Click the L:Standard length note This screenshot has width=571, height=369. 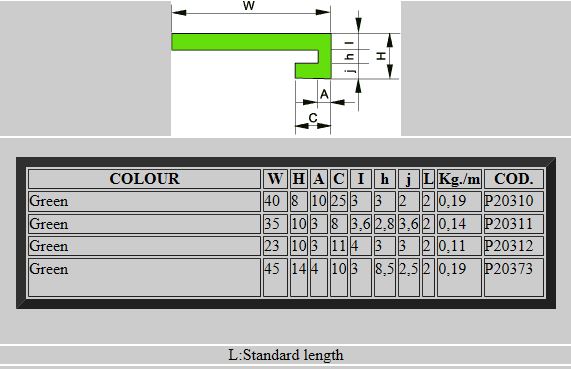click(286, 355)
